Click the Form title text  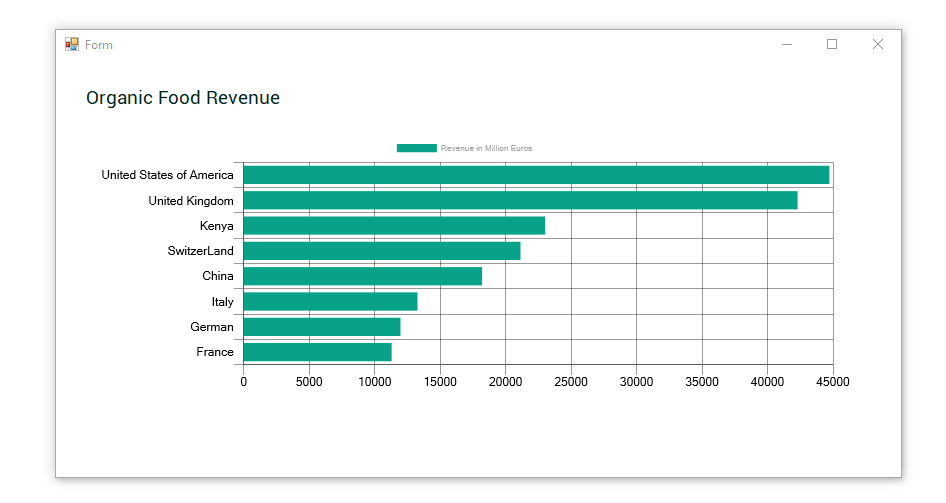click(99, 45)
